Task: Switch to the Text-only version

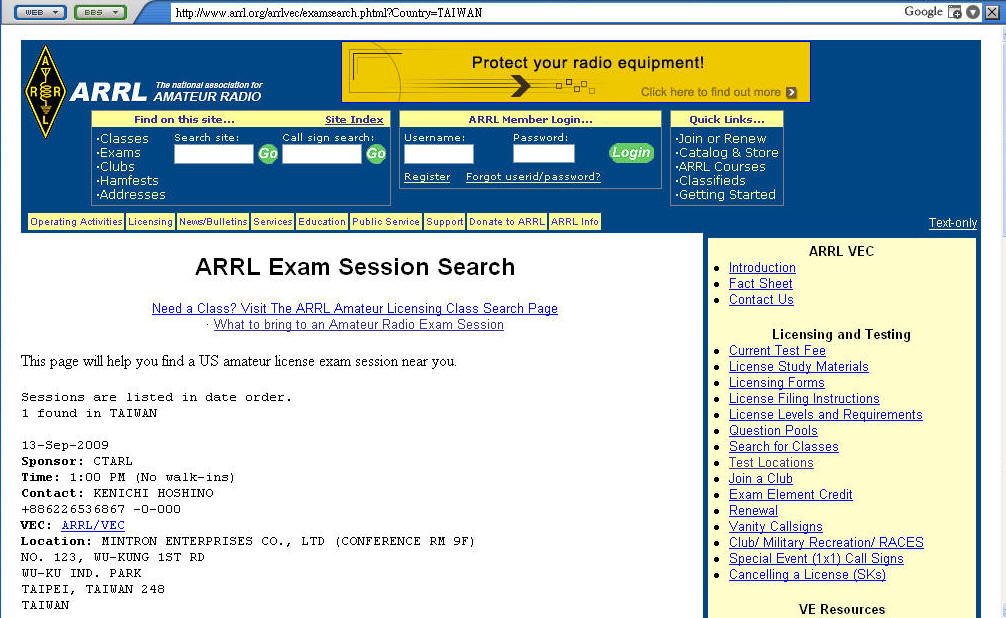Action: (x=953, y=223)
